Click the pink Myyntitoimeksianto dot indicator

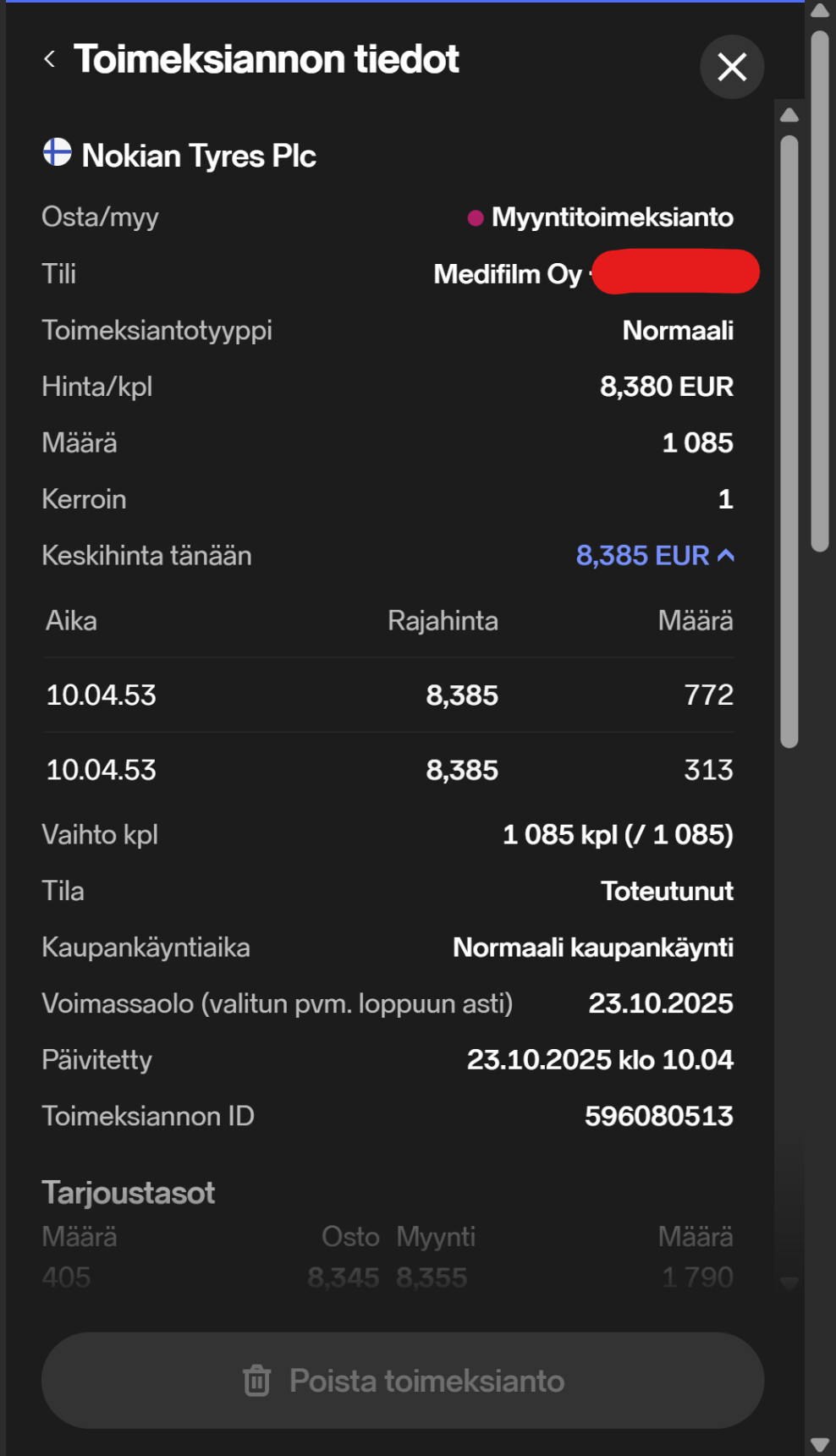476,218
